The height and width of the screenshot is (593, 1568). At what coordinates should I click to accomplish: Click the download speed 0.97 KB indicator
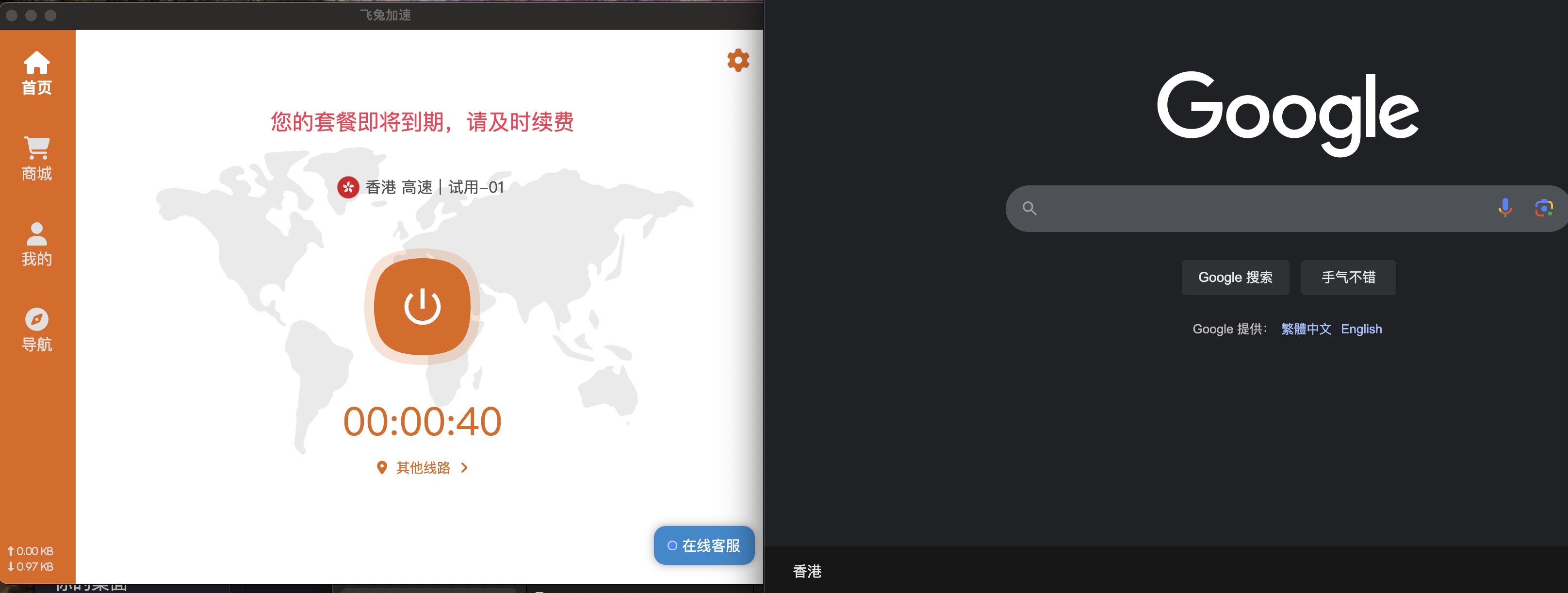point(31,566)
